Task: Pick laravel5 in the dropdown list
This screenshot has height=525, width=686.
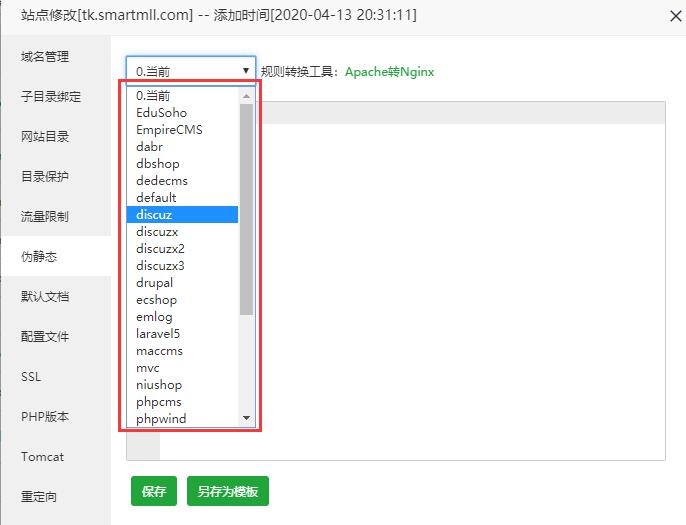Action: point(158,333)
